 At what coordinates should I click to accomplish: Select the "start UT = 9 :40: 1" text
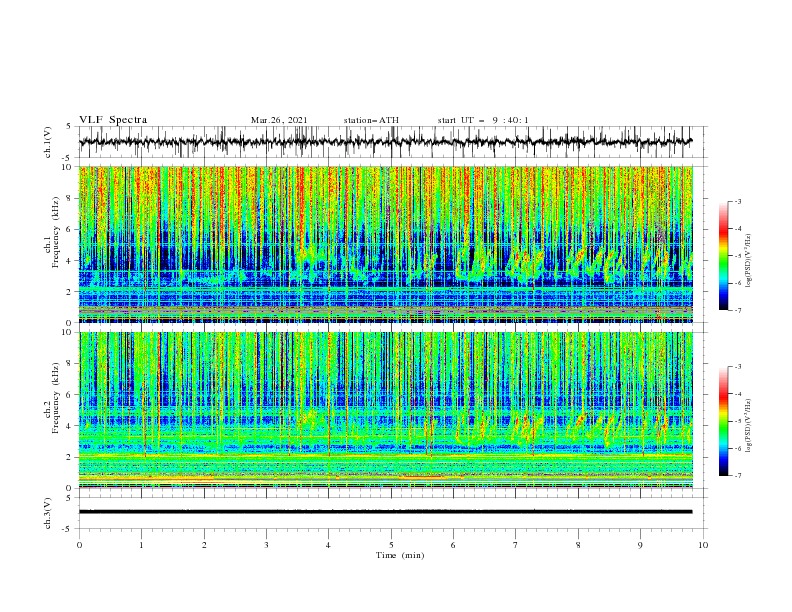point(483,120)
